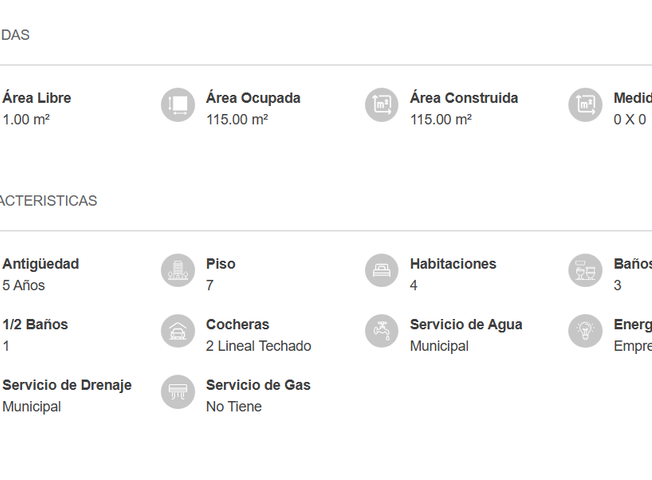Click the energy lightbulb icon
Screen dimensions: 652x480
pos(585,331)
